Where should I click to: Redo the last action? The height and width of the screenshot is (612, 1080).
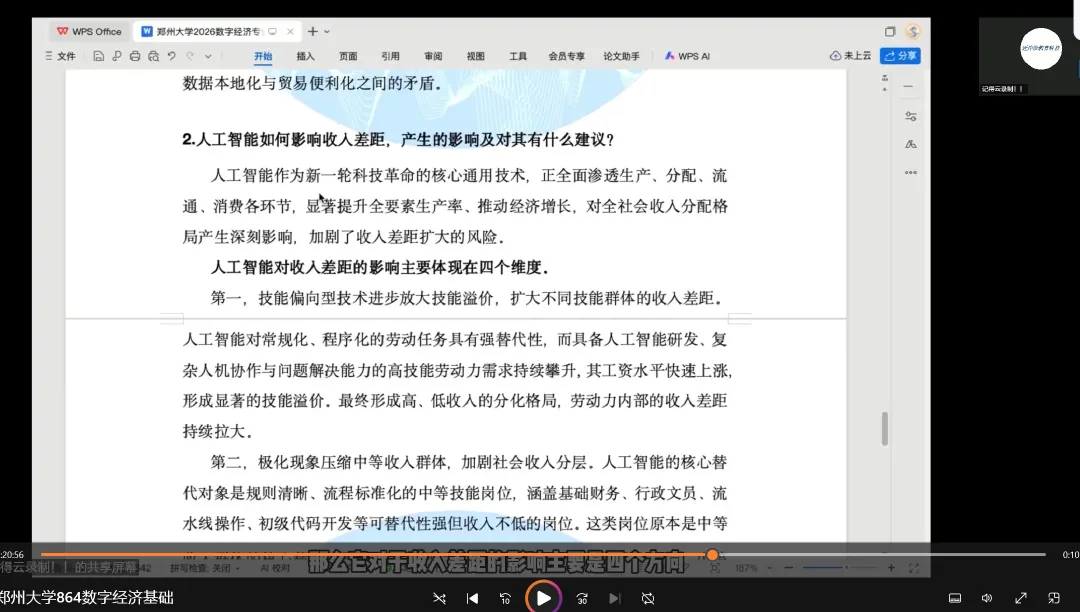(190, 56)
